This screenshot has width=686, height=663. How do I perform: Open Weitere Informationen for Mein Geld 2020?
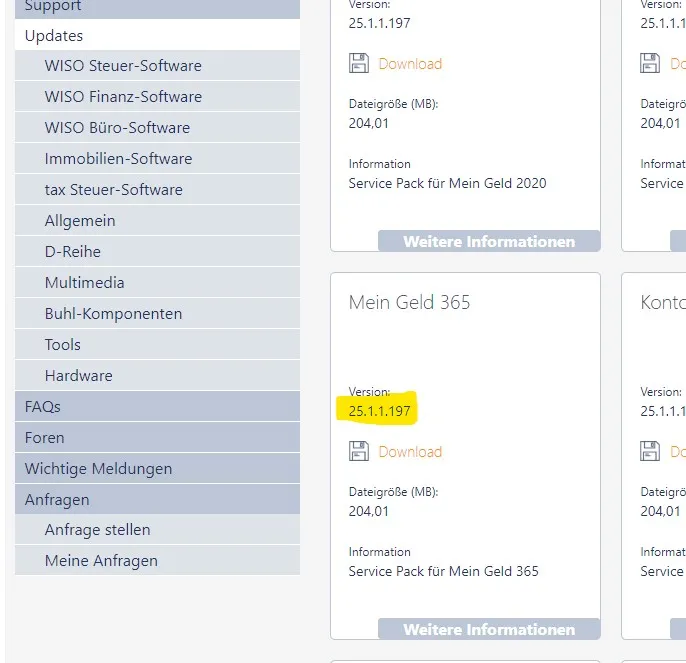[489, 241]
